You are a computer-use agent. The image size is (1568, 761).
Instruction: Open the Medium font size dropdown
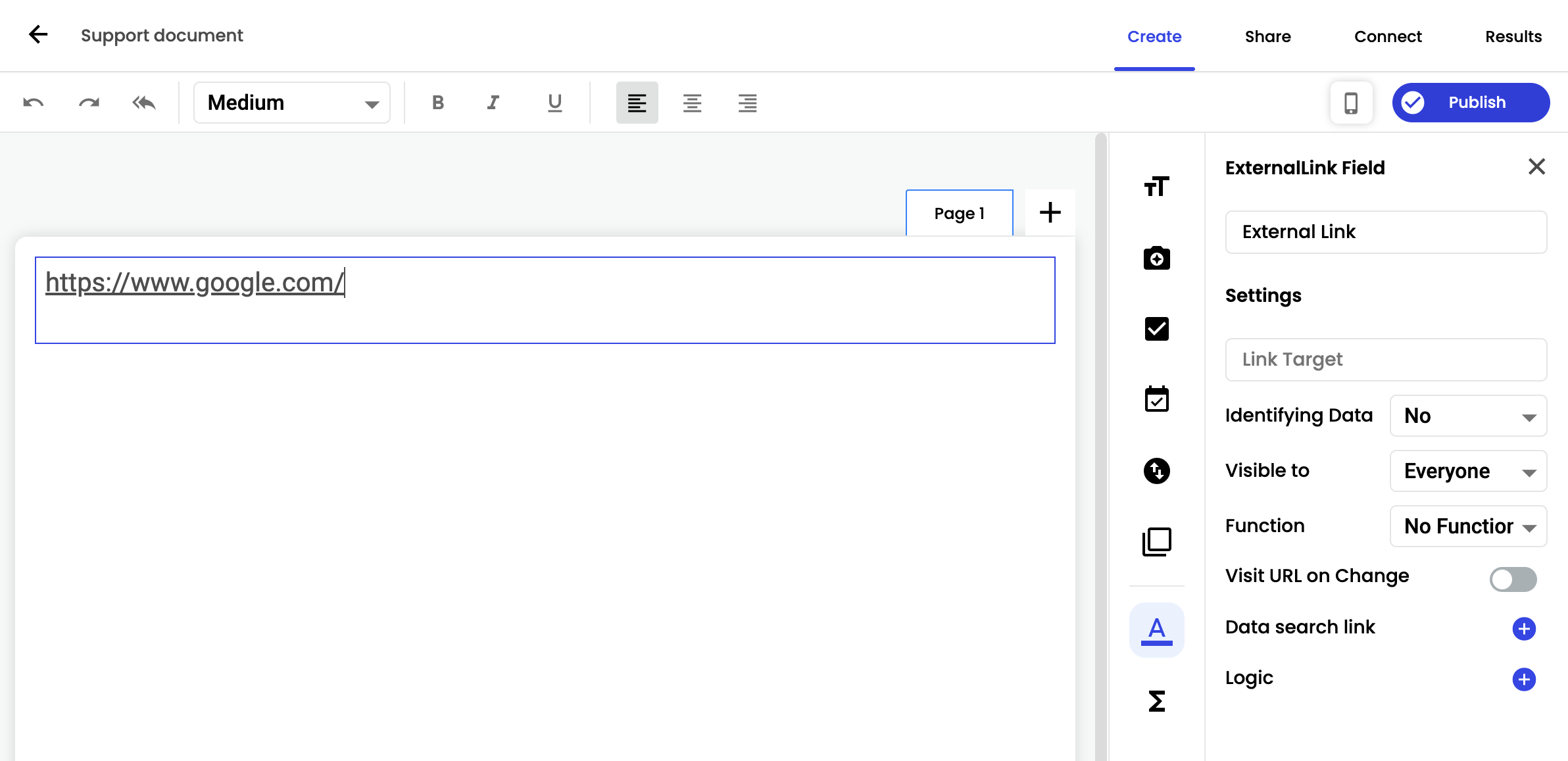tap(292, 103)
